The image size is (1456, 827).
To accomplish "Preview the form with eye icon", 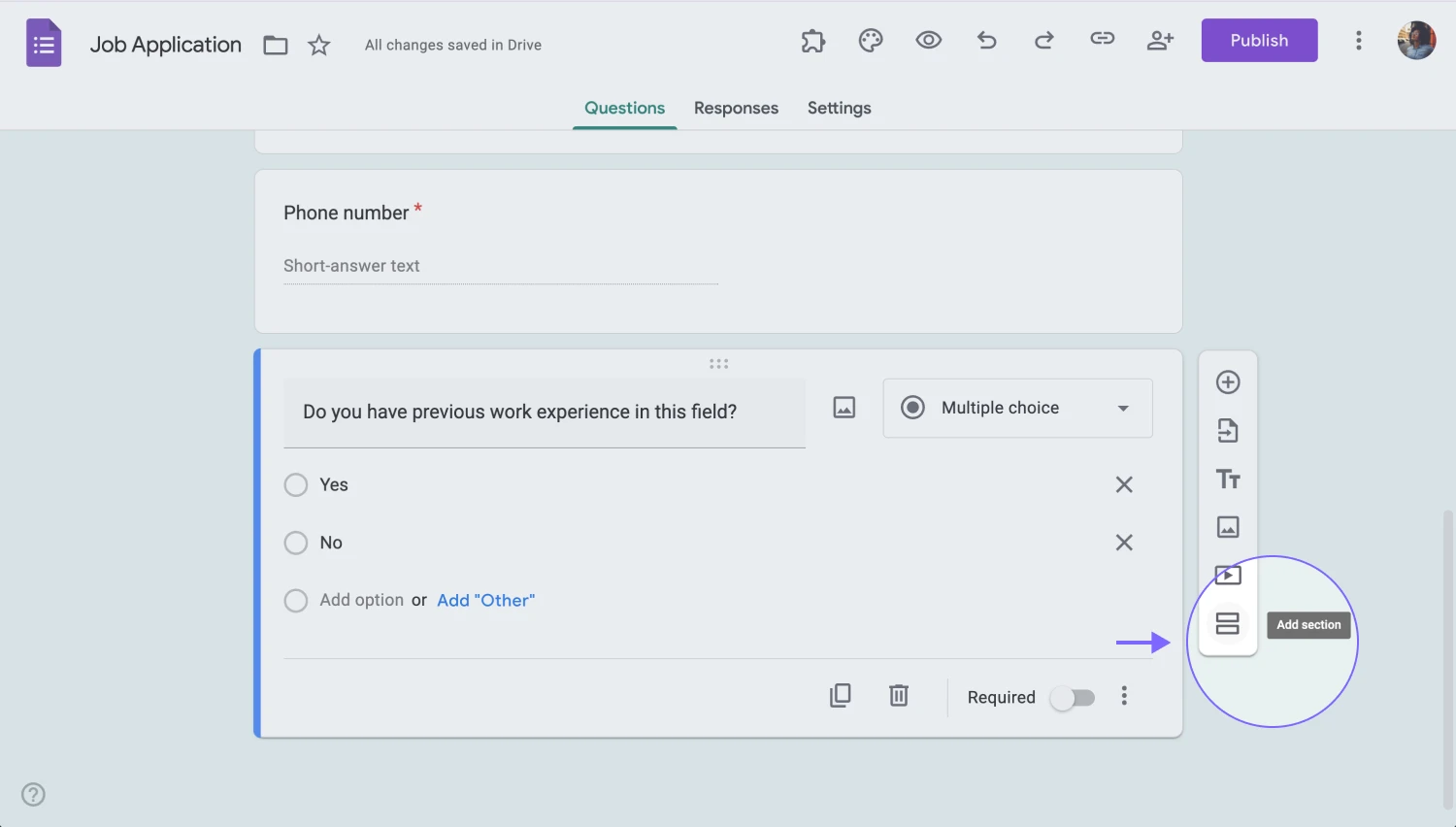I will tap(928, 41).
